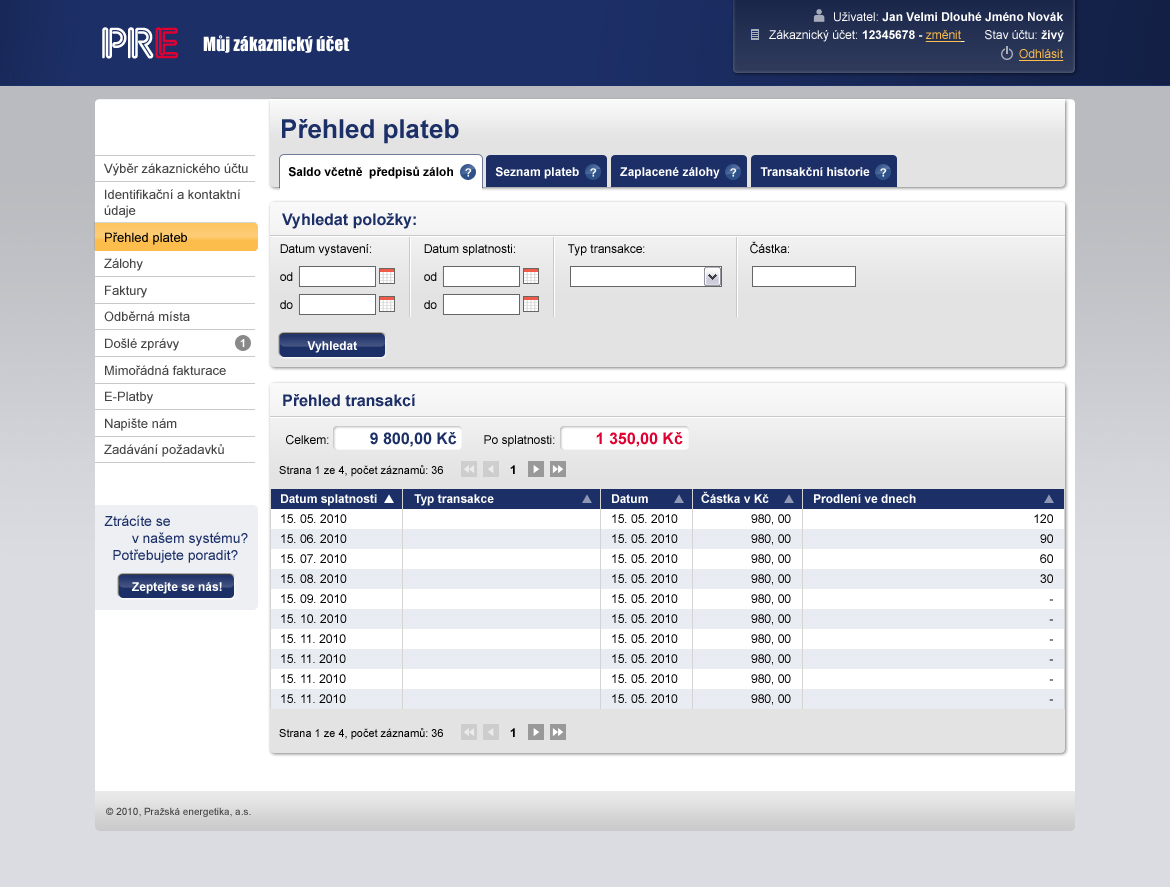Click the změnit account link
Image resolution: width=1170 pixels, height=887 pixels.
(x=944, y=35)
